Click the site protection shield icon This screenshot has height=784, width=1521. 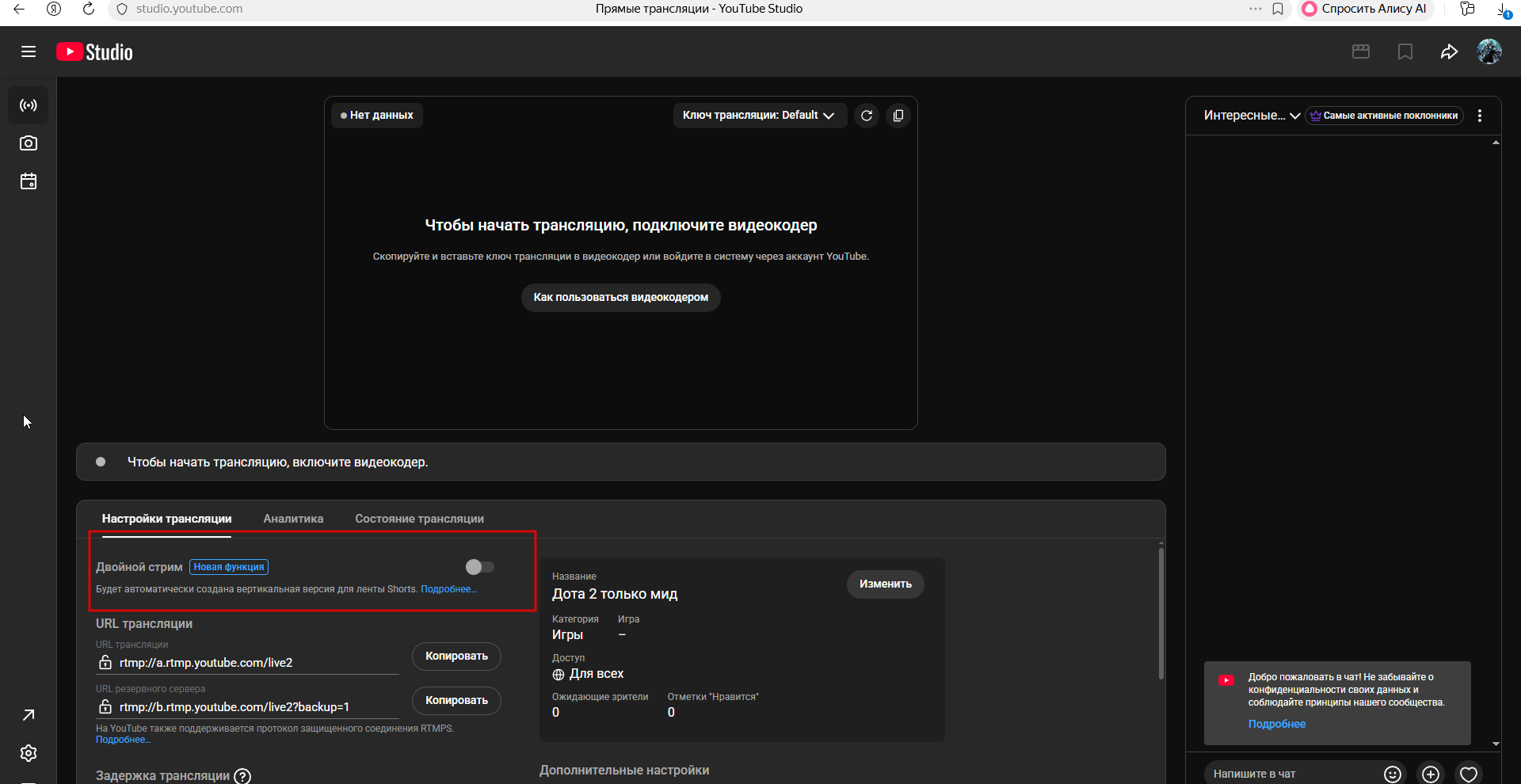coord(122,9)
